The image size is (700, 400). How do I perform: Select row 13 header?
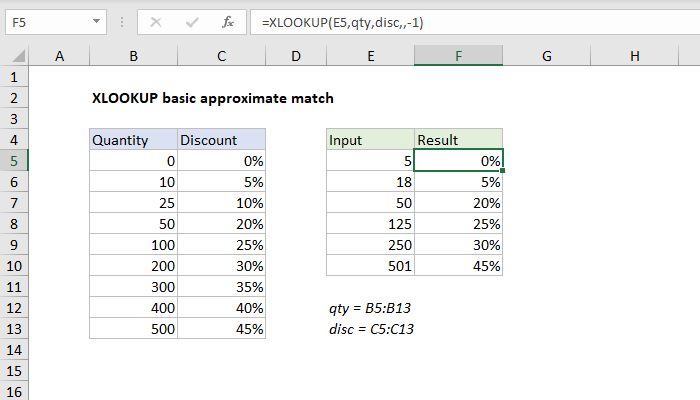(x=14, y=329)
